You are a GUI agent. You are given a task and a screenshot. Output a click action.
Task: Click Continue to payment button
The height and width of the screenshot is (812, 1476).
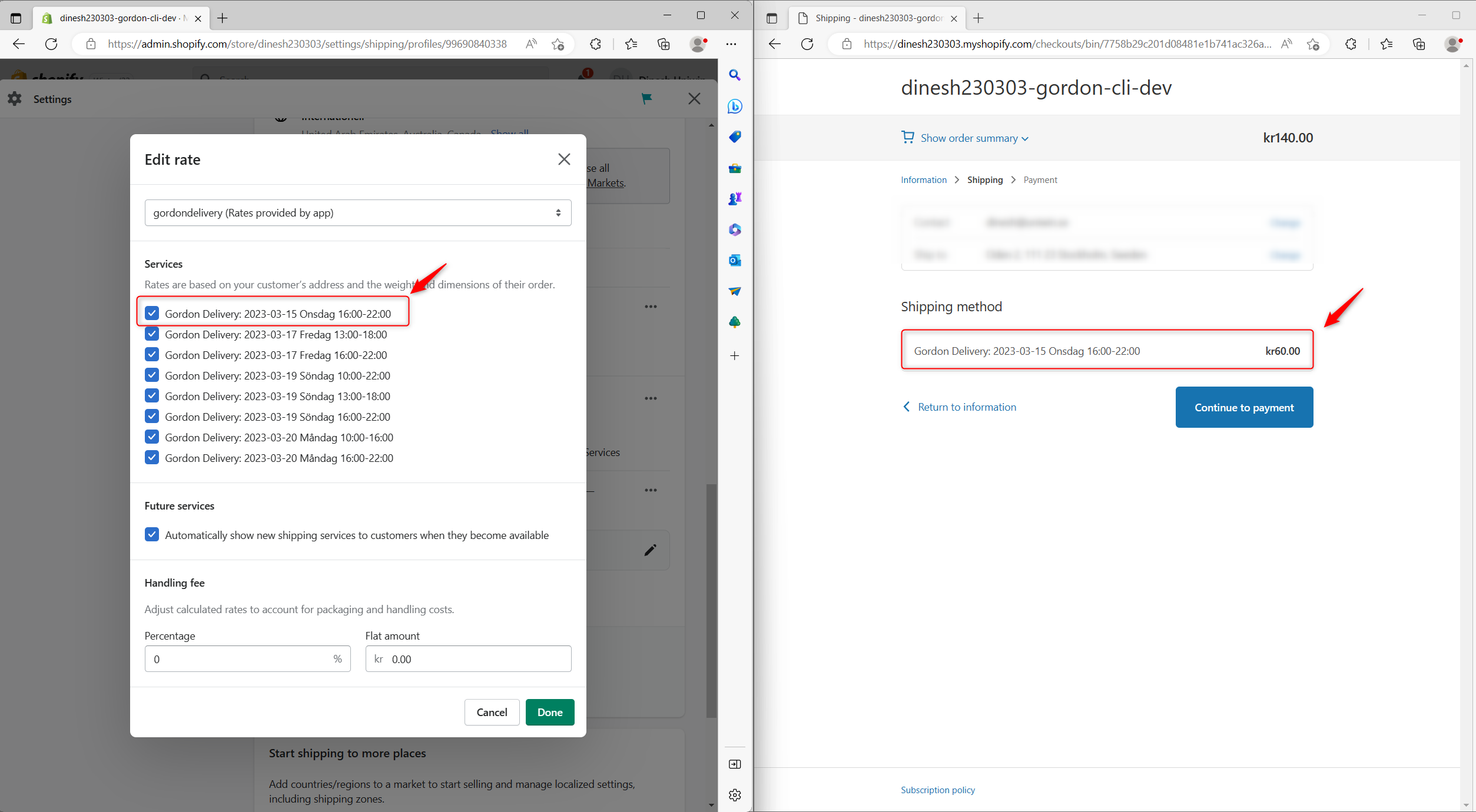coord(1243,407)
